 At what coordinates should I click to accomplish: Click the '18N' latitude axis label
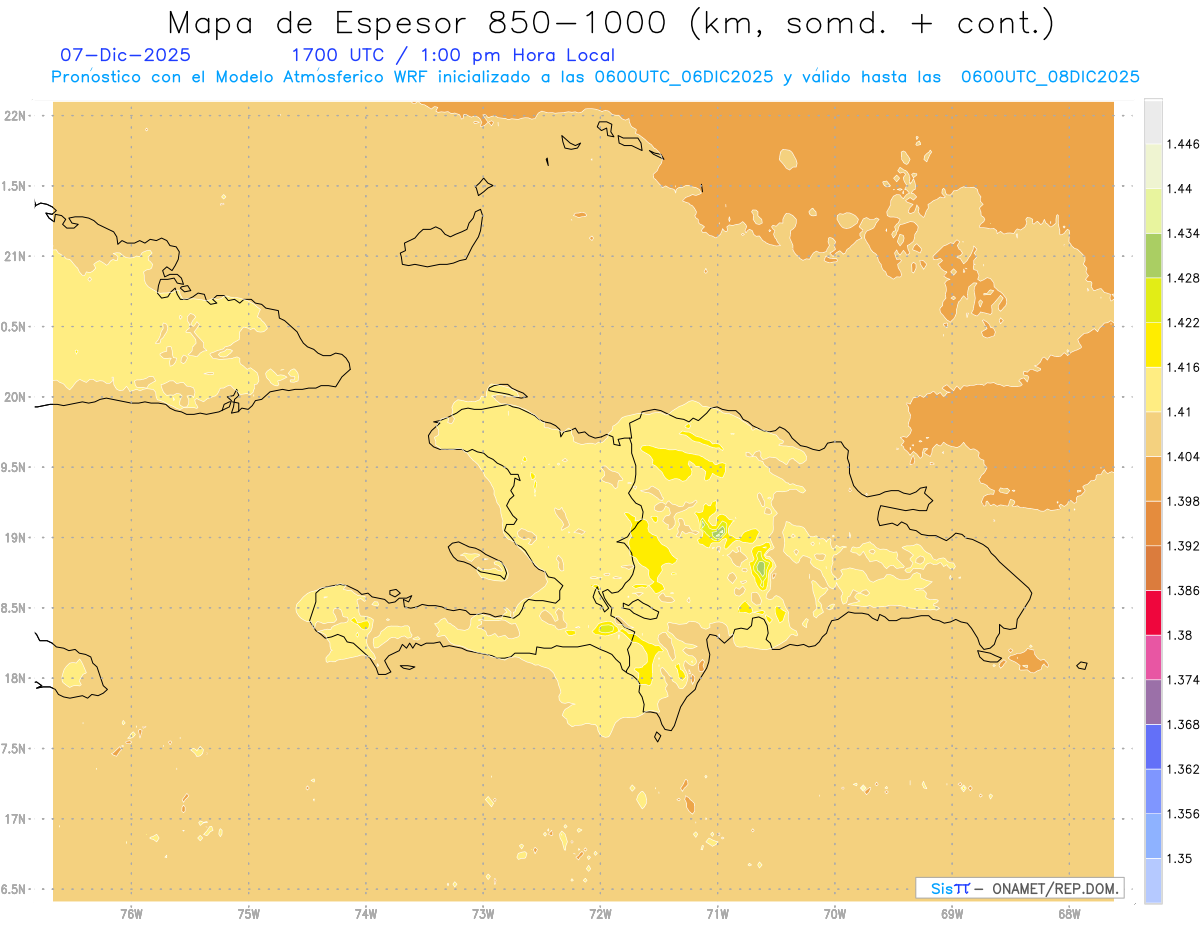[x=14, y=678]
